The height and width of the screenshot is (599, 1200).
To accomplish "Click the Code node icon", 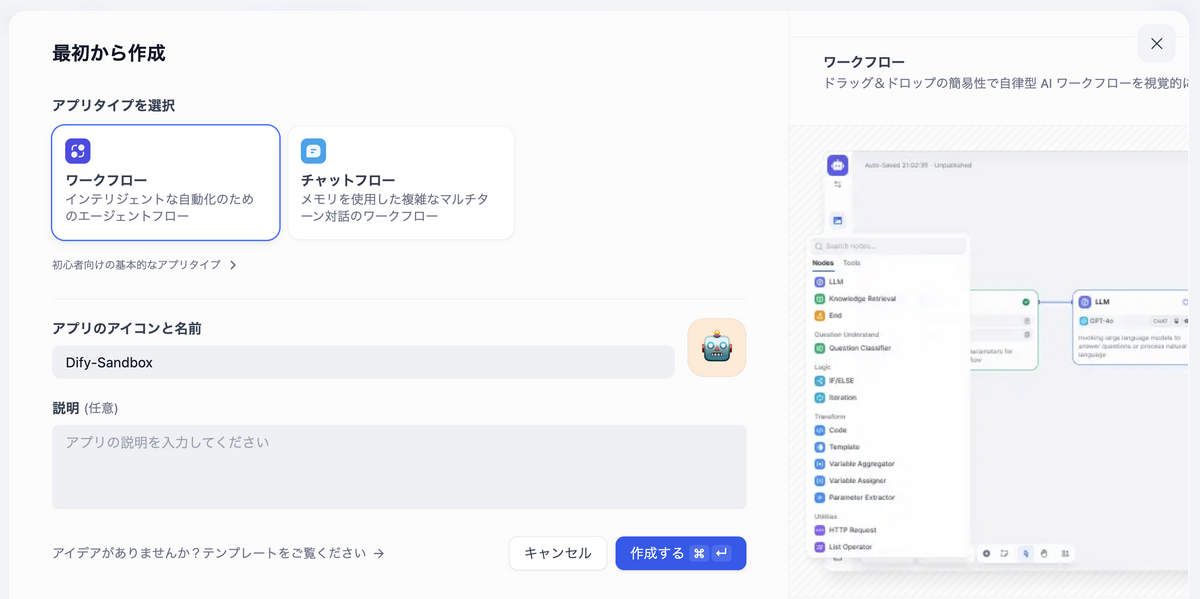I will [820, 430].
